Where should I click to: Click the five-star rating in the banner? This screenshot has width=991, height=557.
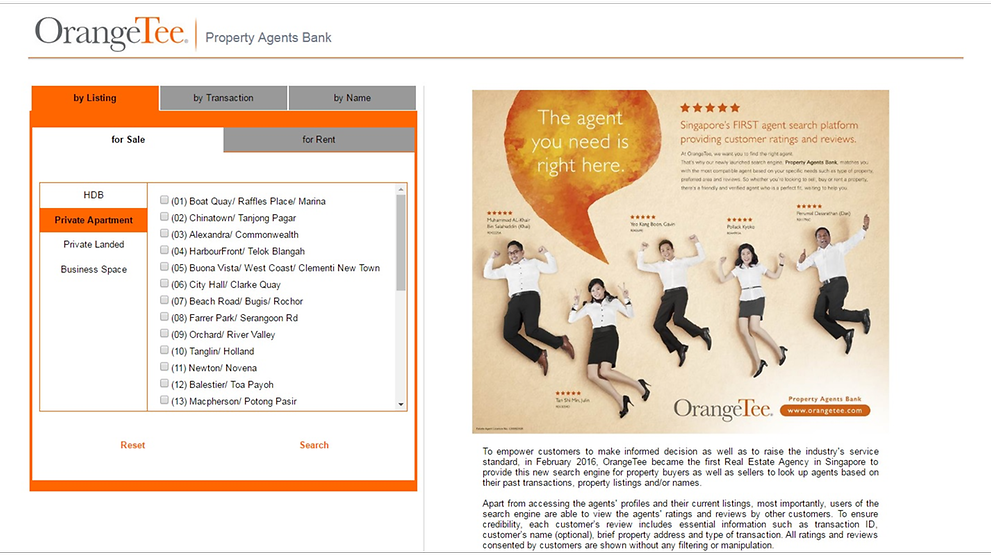point(710,108)
